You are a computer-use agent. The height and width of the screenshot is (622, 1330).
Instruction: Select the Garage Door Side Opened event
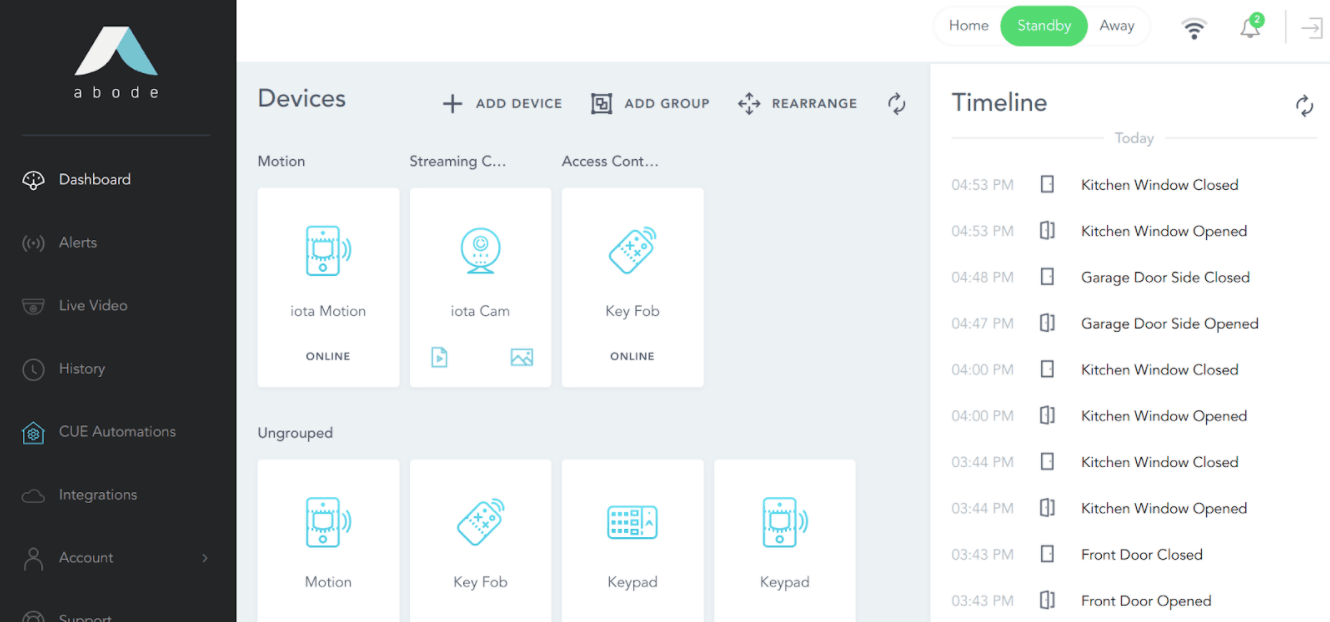pos(1169,324)
